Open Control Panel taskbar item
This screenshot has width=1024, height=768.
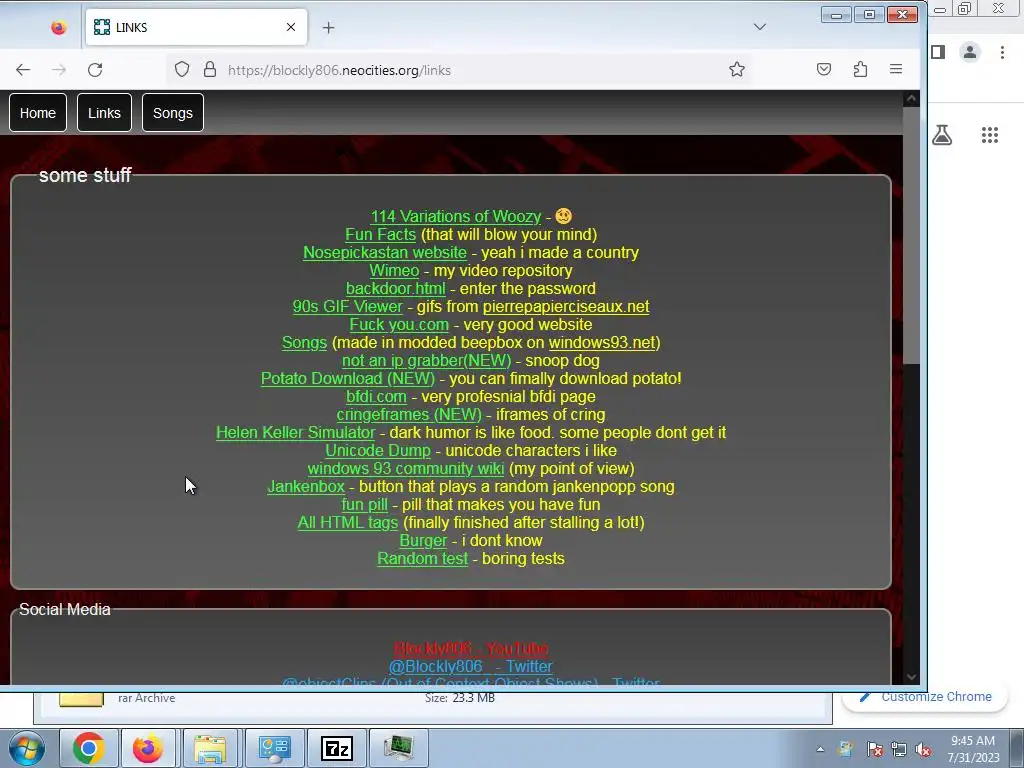coord(274,748)
